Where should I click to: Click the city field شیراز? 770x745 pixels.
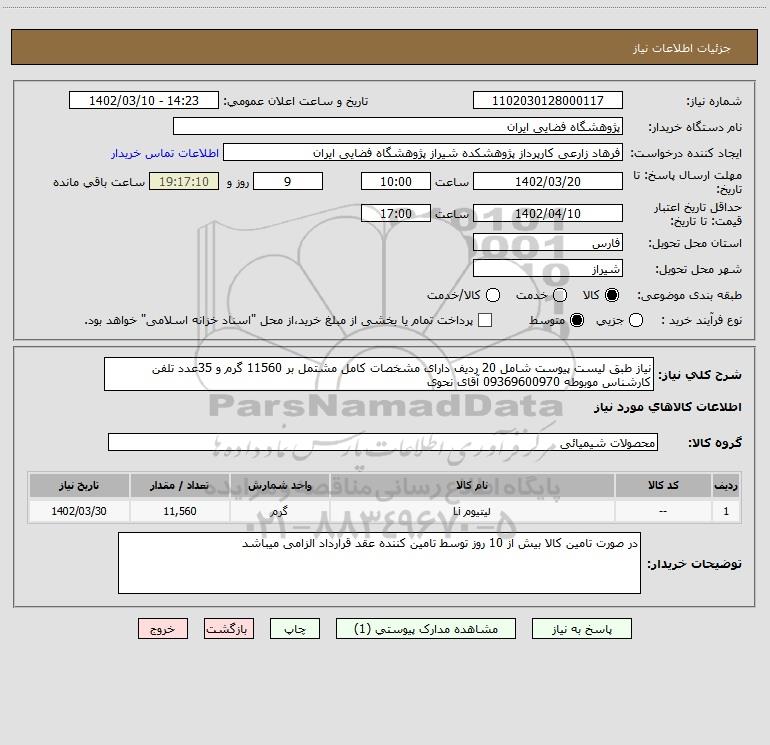tap(548, 268)
